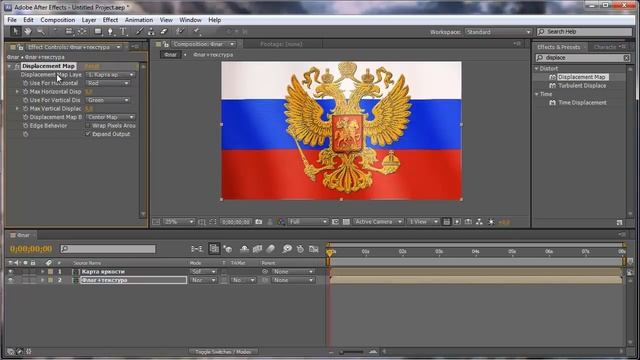
Task: Select the Puppet Pin tool
Action: [196, 31]
